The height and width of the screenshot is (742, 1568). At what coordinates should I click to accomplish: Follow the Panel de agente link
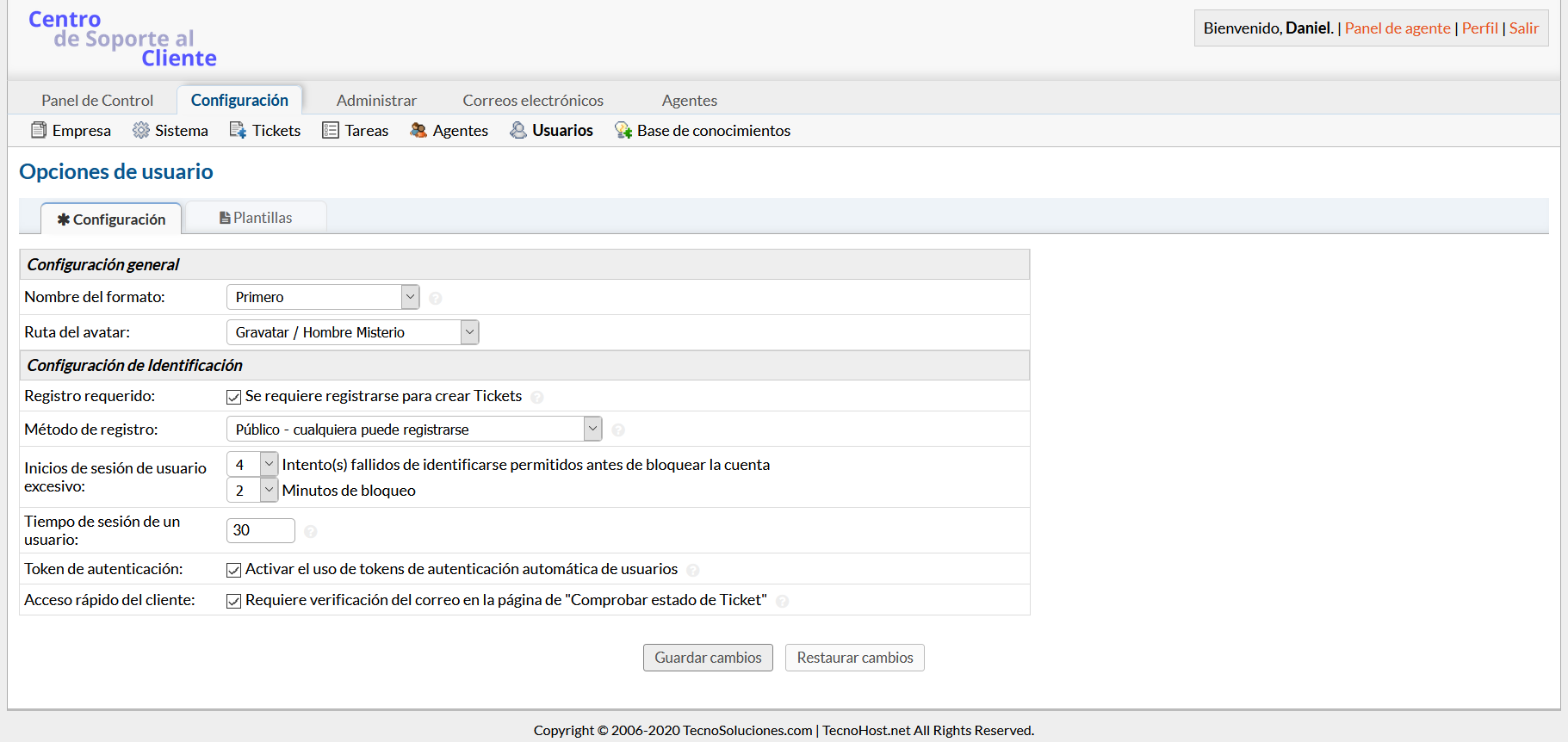(x=1397, y=28)
